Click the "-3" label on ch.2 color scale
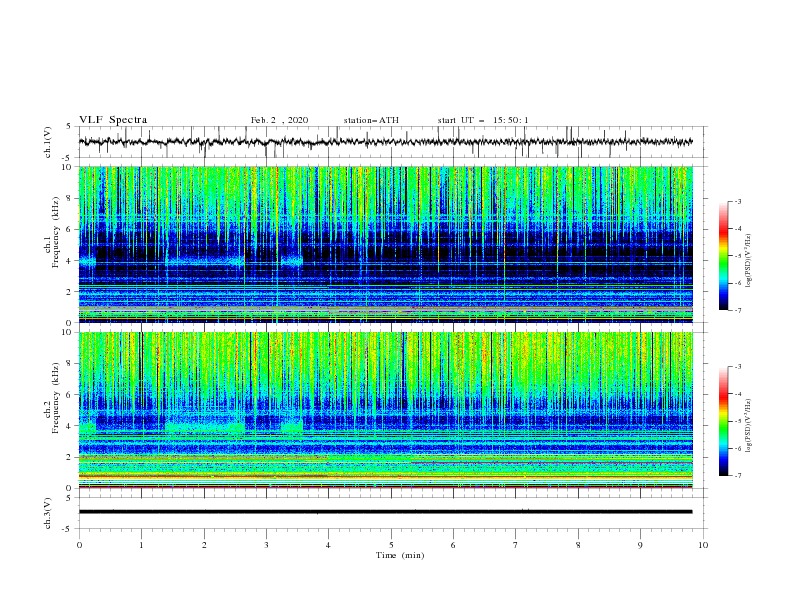792x612 pixels. tap(738, 367)
